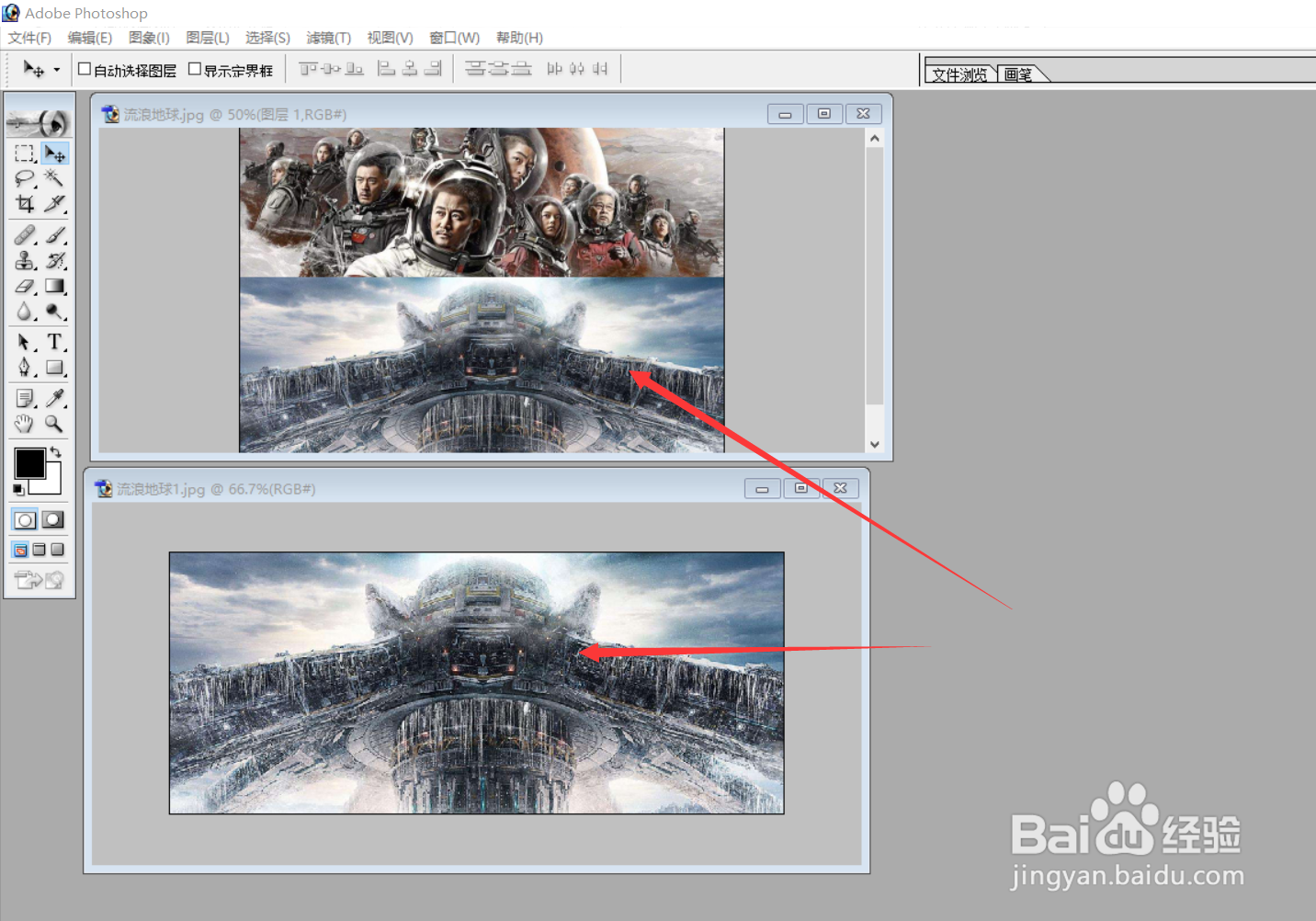This screenshot has height=921, width=1316.
Task: Select the Eyedropper tool
Action: coord(54,398)
